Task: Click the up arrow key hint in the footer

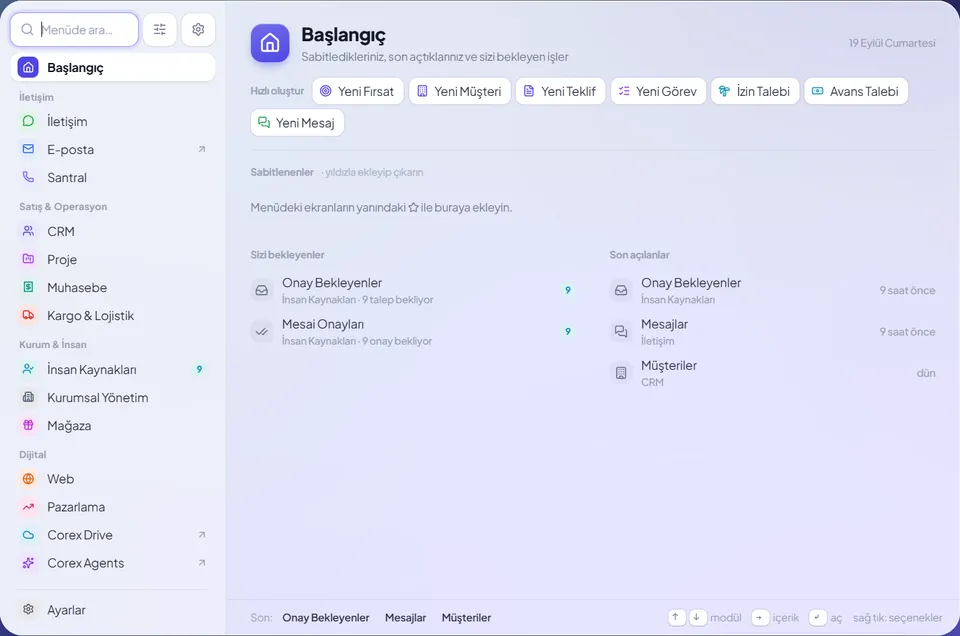Action: [x=676, y=617]
